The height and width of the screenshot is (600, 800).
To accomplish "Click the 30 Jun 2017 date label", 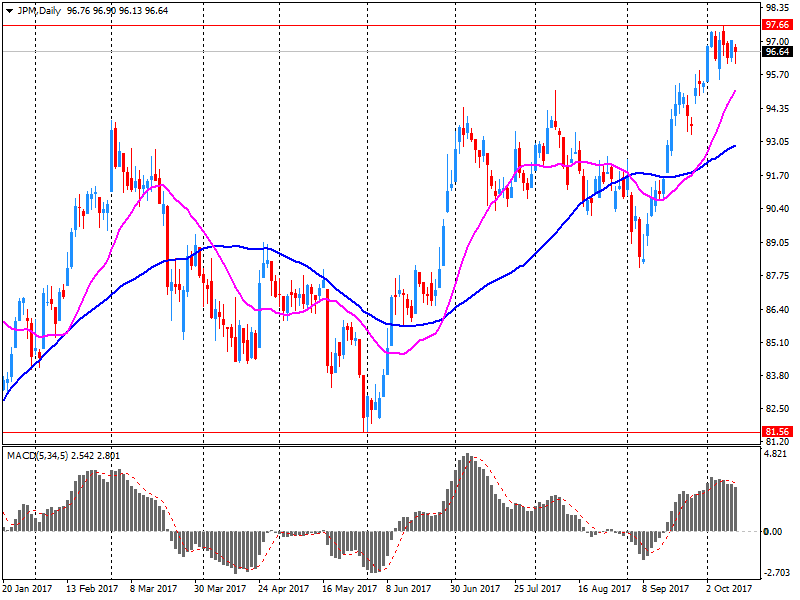I will pyautogui.click(x=475, y=589).
